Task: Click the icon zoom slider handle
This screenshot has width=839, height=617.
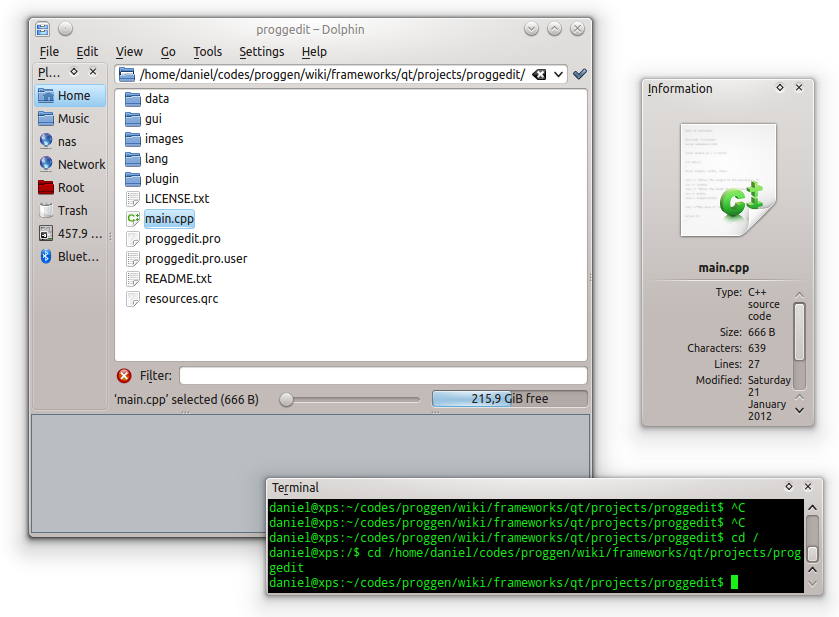Action: click(x=287, y=400)
